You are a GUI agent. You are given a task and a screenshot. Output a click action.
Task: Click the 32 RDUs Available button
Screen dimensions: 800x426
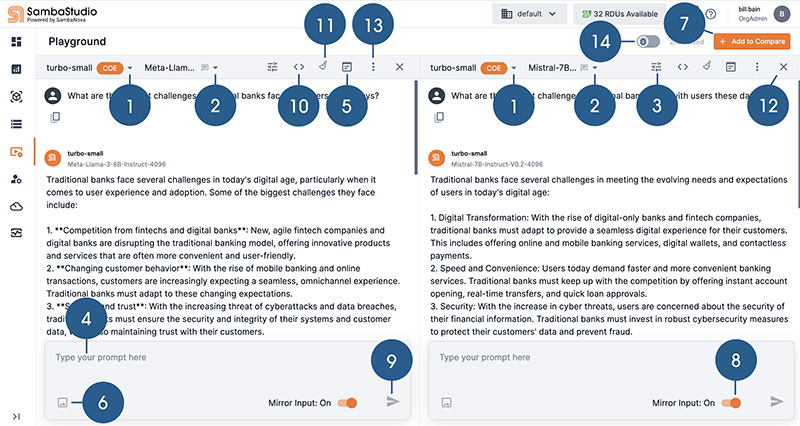(x=620, y=14)
